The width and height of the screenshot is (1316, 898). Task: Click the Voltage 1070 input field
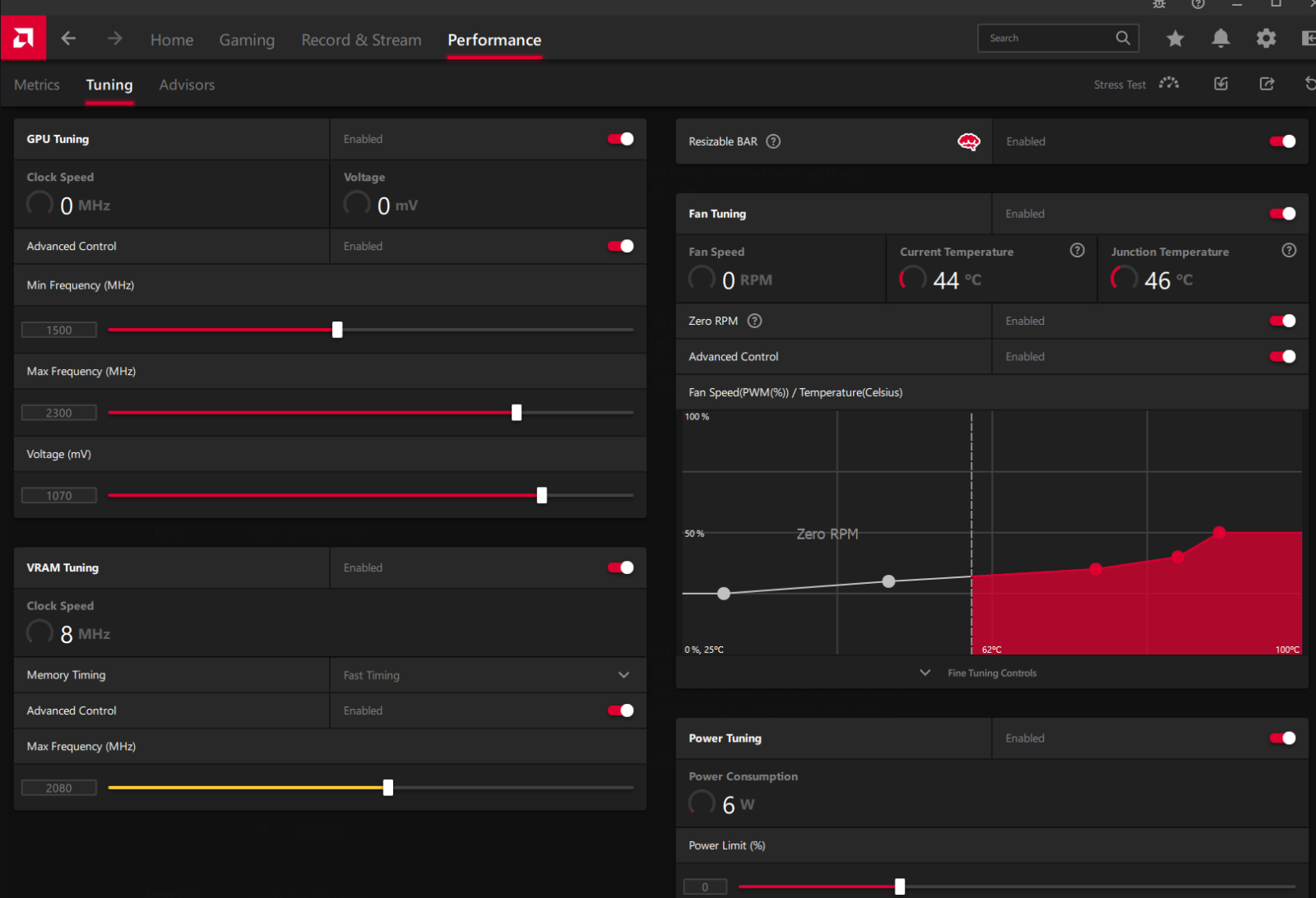(x=59, y=495)
